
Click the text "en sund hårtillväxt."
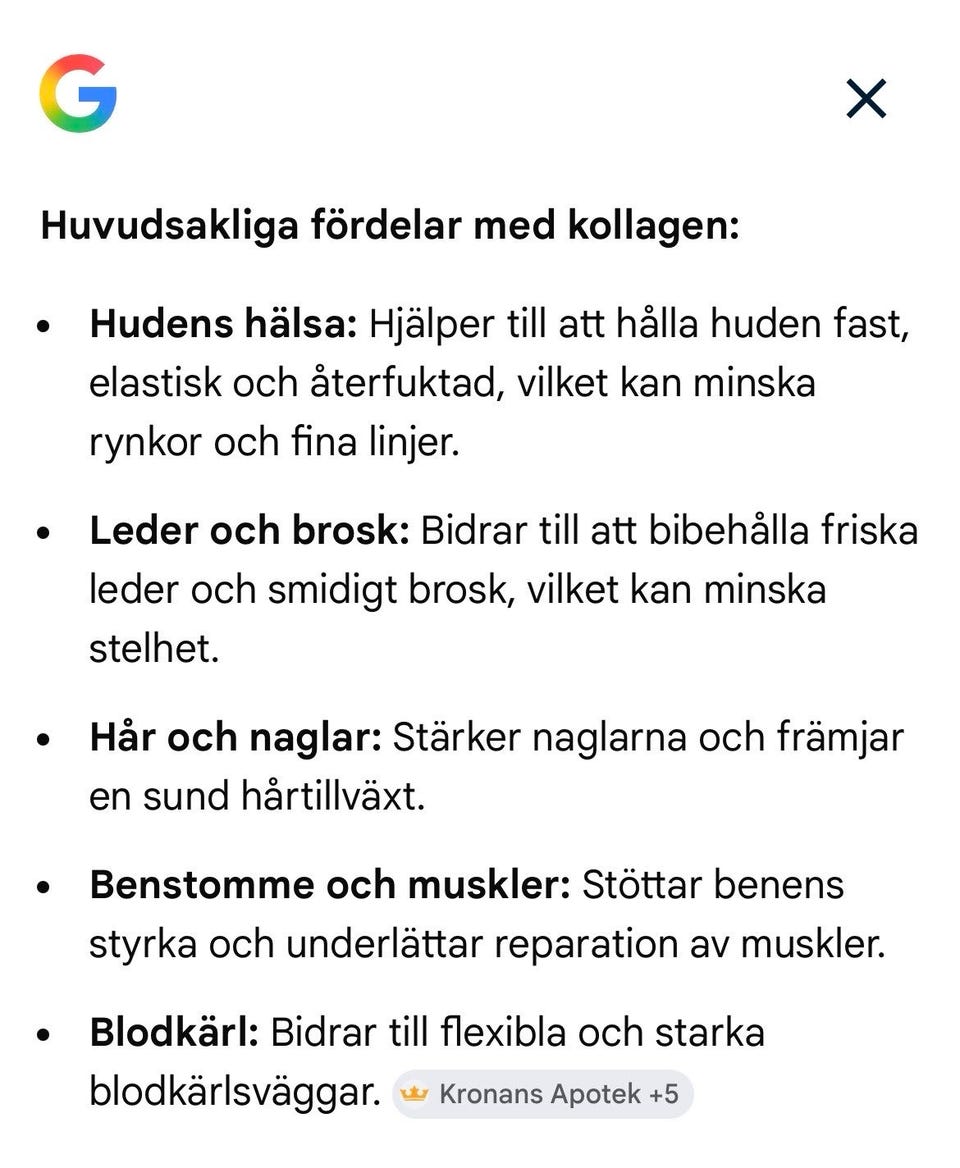[257, 798]
